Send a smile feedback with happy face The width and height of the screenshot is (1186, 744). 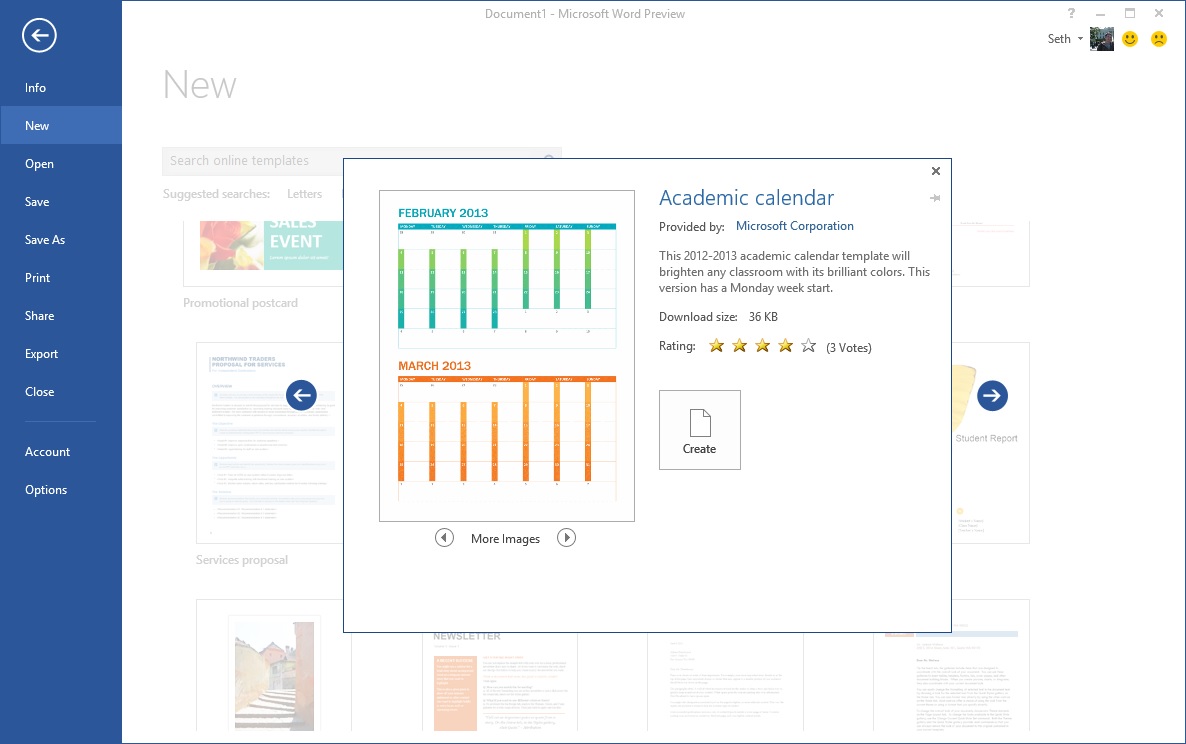tap(1130, 39)
